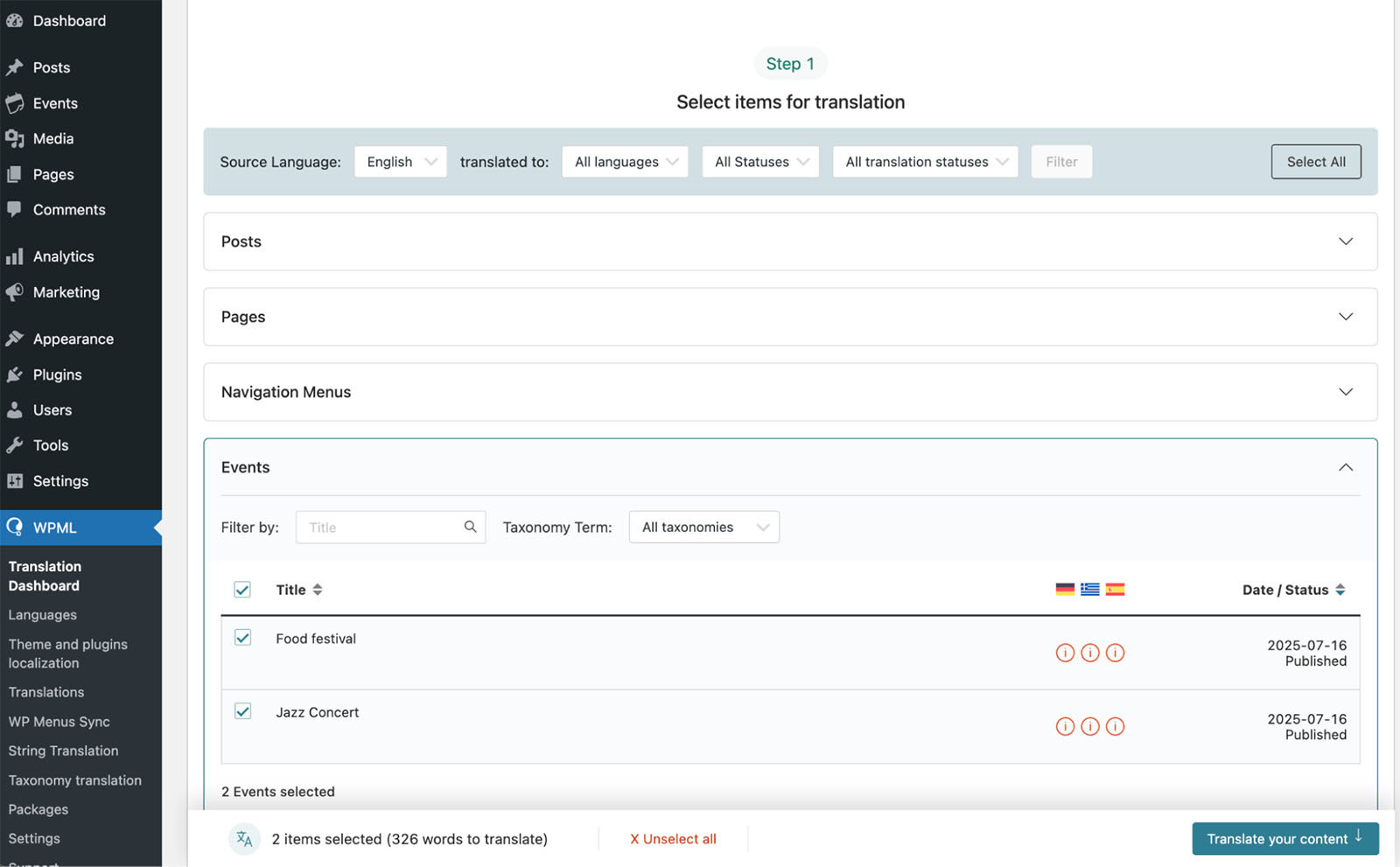Click the German flag column icon

tap(1065, 590)
